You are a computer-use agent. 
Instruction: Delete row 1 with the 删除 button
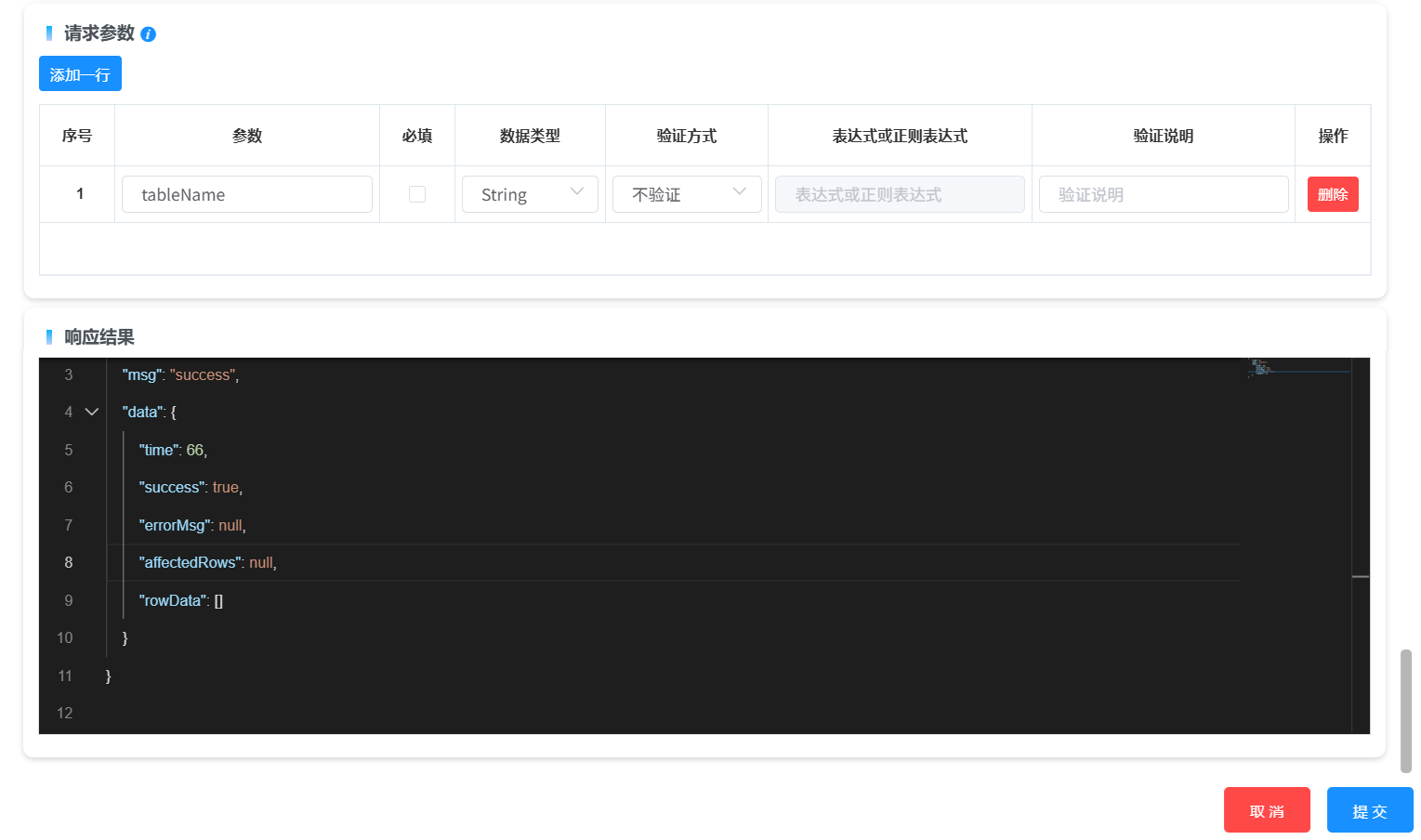pyautogui.click(x=1332, y=194)
